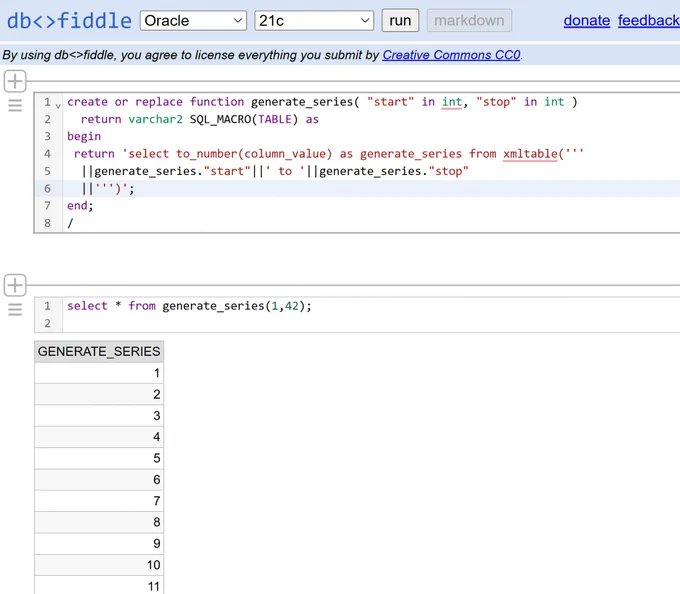Click result cell with value 1

point(99,373)
